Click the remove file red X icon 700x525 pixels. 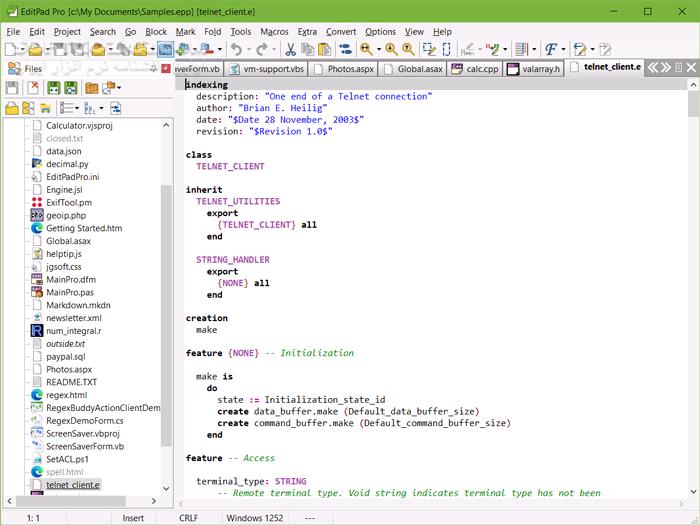(34, 88)
